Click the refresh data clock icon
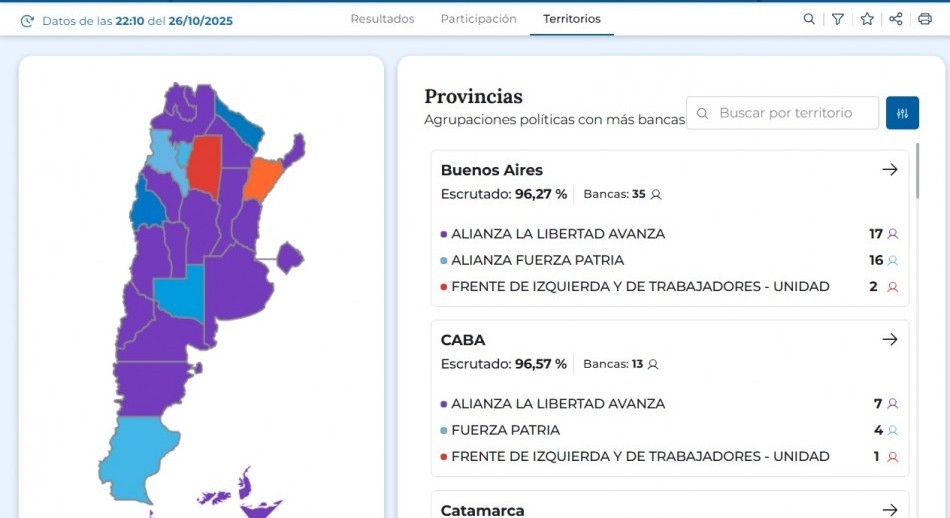Image resolution: width=950 pixels, height=518 pixels. [27, 21]
